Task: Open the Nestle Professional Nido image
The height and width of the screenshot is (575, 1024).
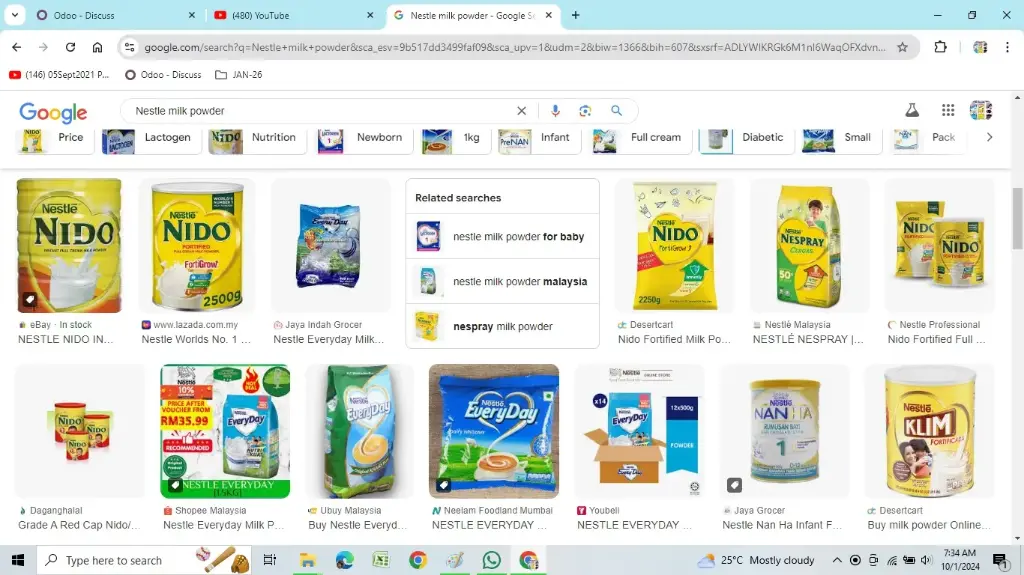Action: (940, 246)
